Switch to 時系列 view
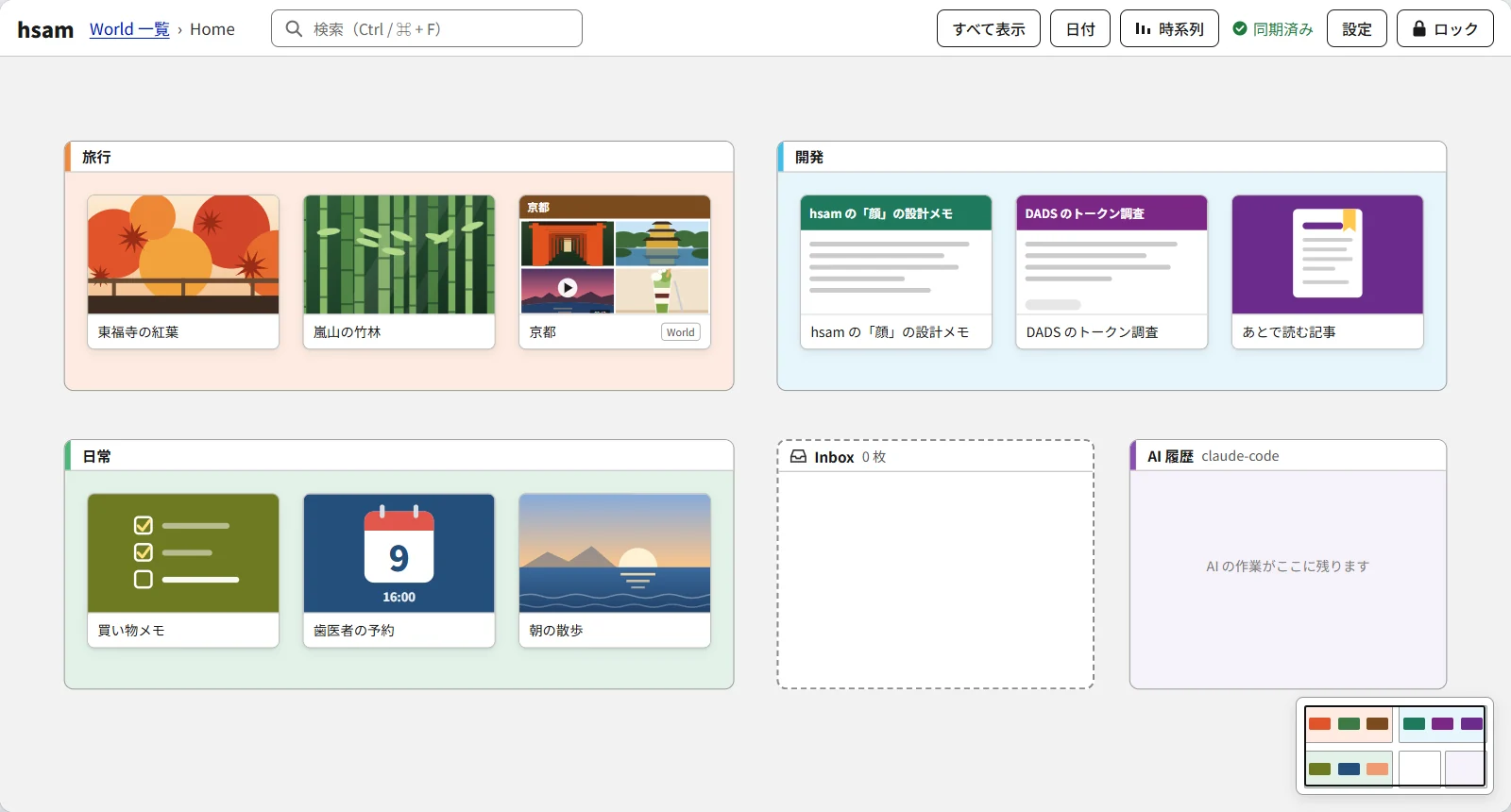 pyautogui.click(x=1169, y=28)
